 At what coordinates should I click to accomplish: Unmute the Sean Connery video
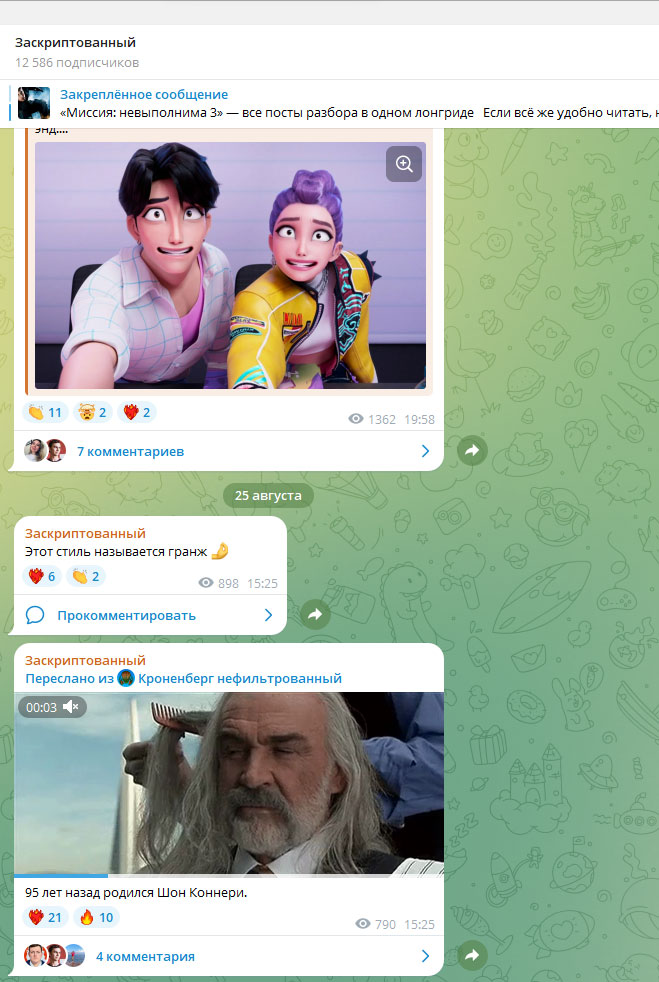tap(70, 707)
